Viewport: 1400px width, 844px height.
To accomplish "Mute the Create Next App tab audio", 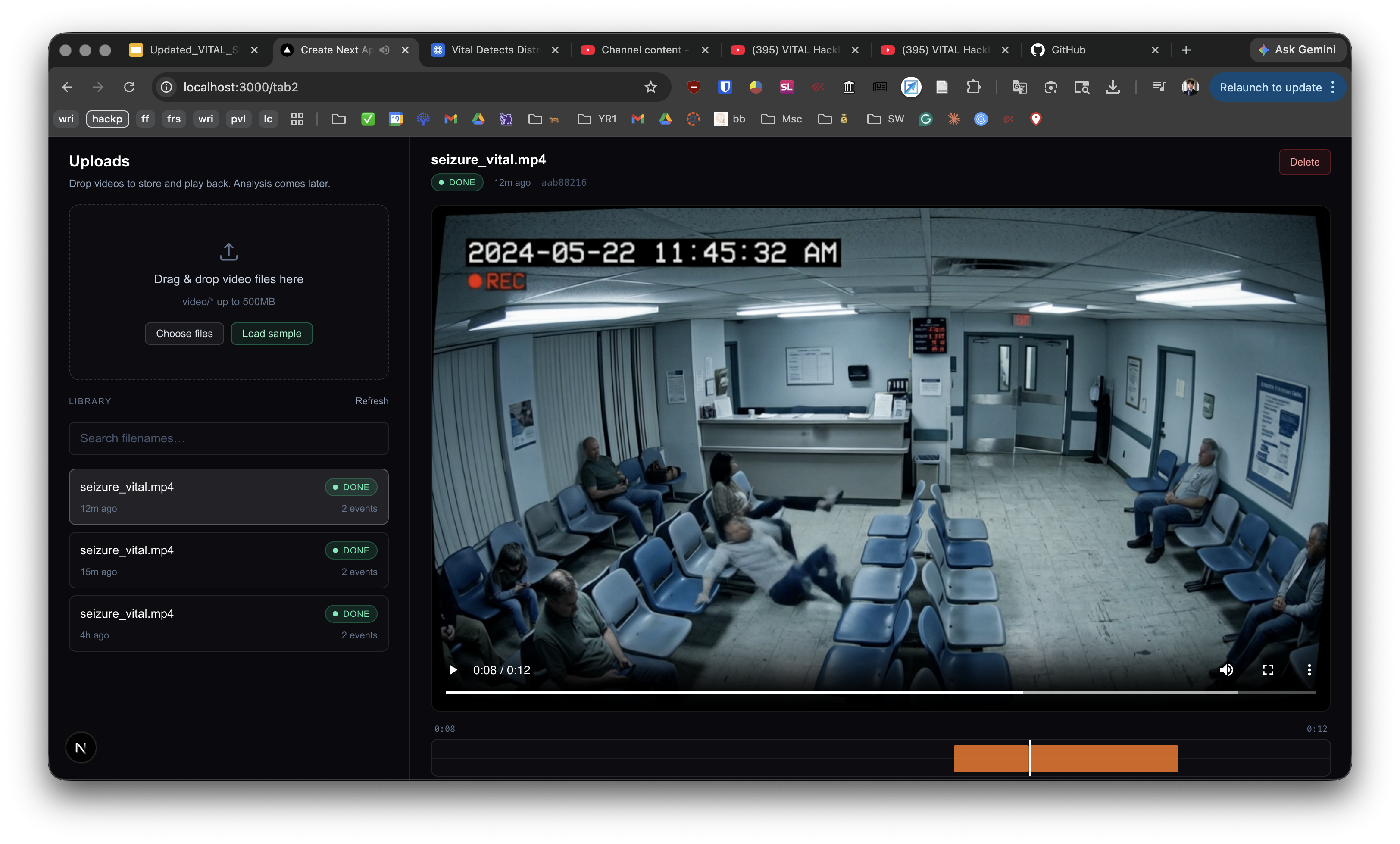I will (384, 50).
